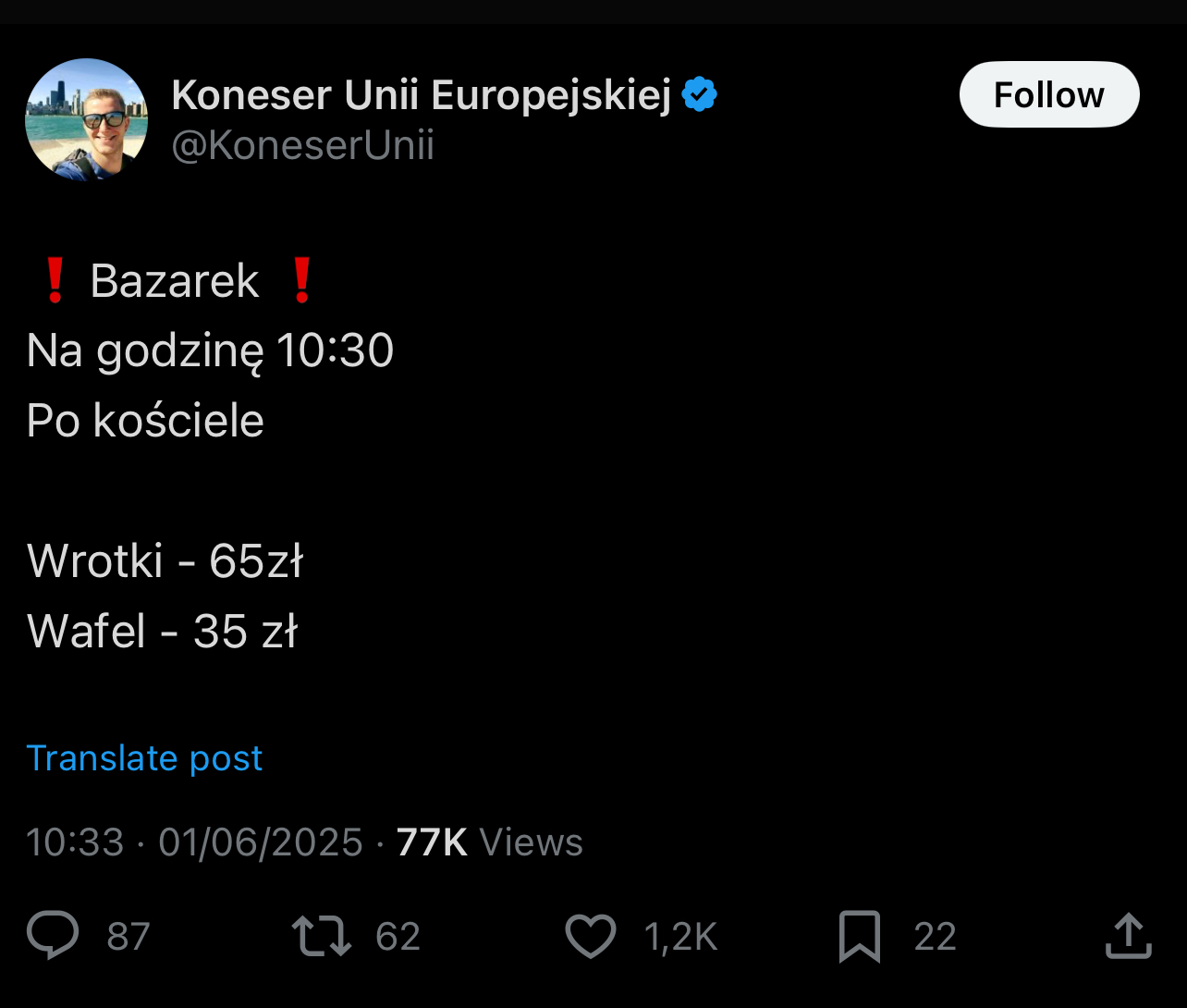Image resolution: width=1187 pixels, height=1008 pixels.
Task: Click the 62 reposts count
Action: (x=398, y=937)
